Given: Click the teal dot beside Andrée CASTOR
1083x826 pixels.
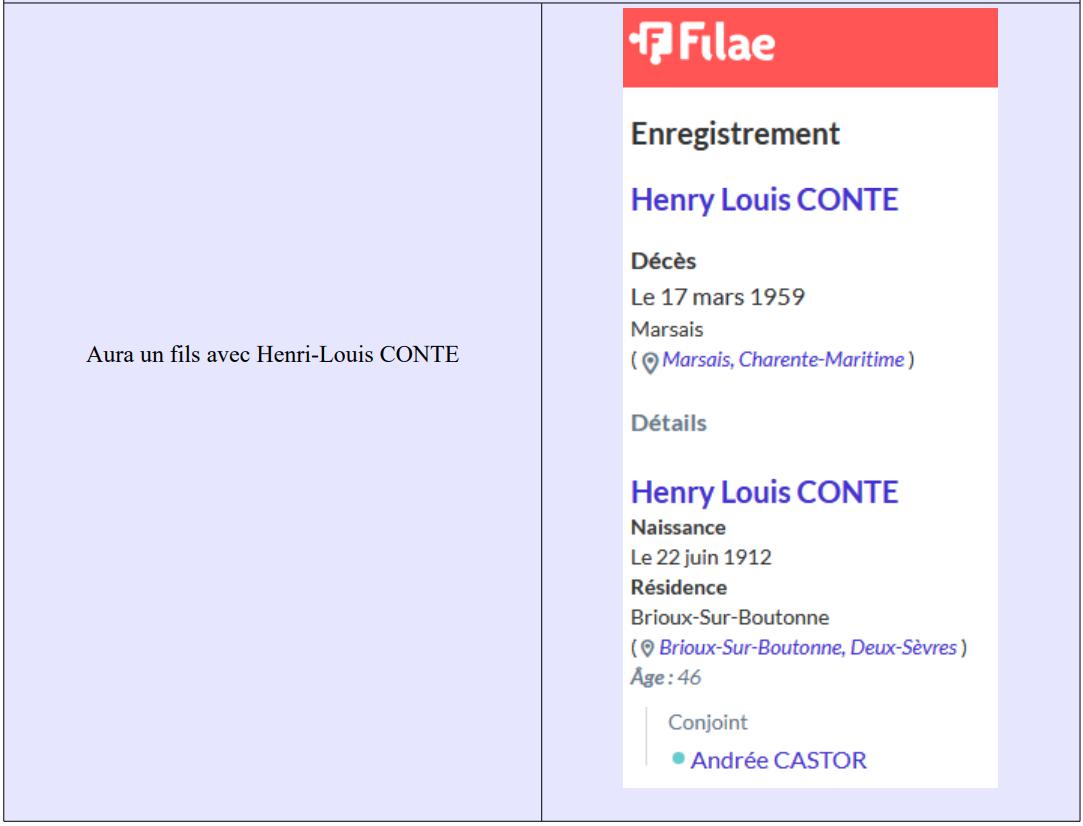Looking at the screenshot, I should tap(678, 759).
